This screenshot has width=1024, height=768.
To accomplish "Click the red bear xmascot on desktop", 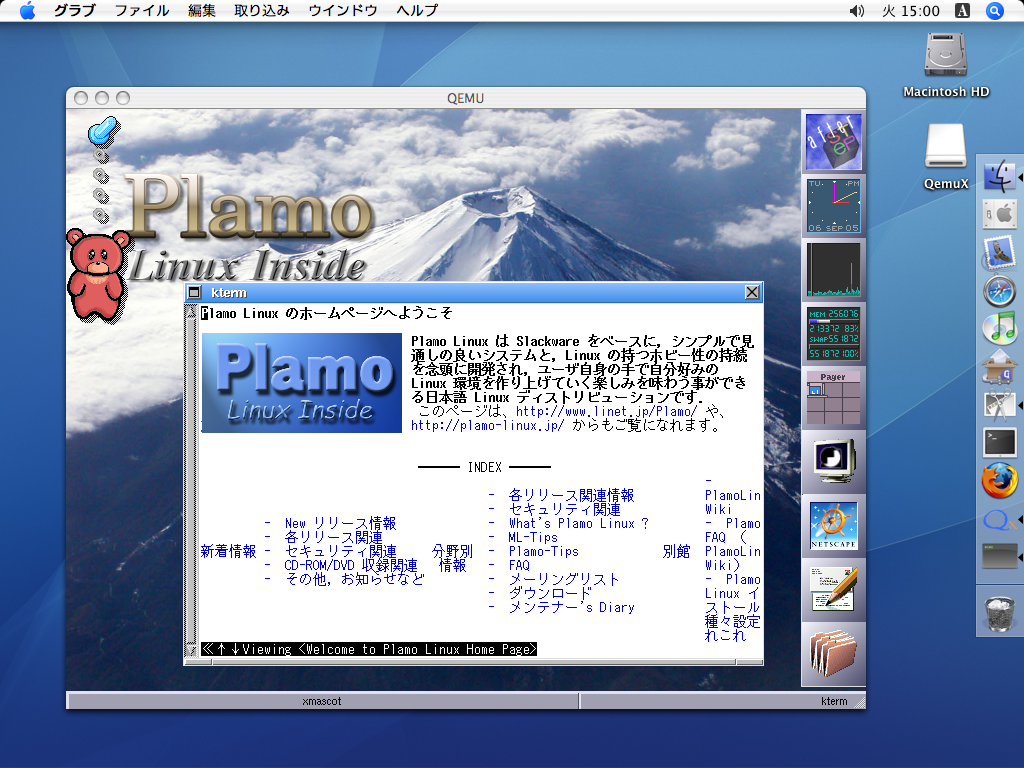I will [97, 275].
